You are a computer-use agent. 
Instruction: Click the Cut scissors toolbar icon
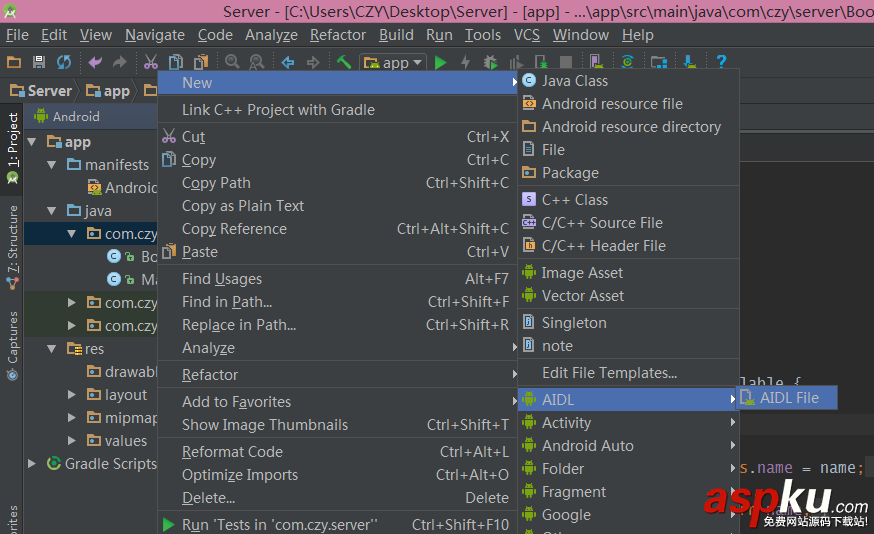tap(151, 62)
